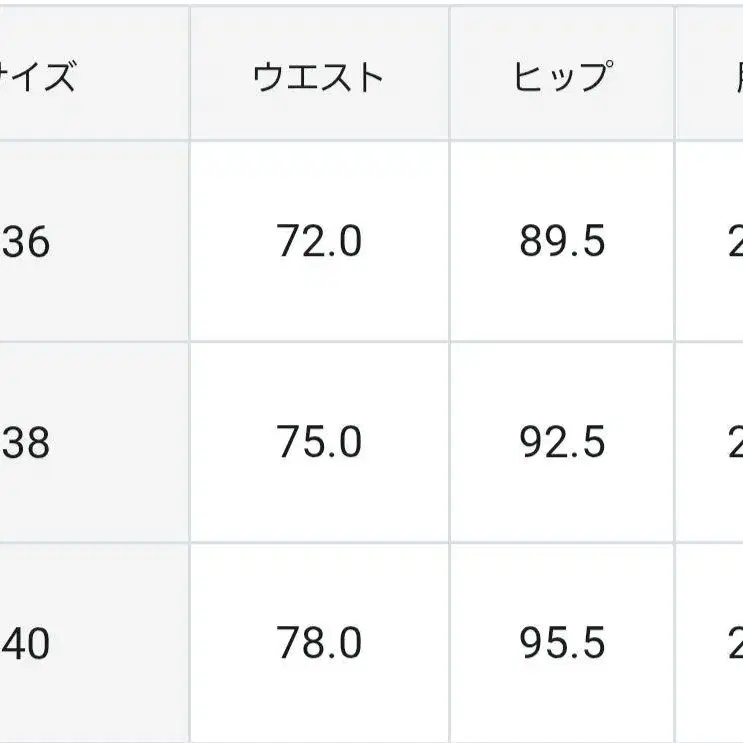
Task: Click the cut-off cell right of 89.5
Action: (712, 242)
